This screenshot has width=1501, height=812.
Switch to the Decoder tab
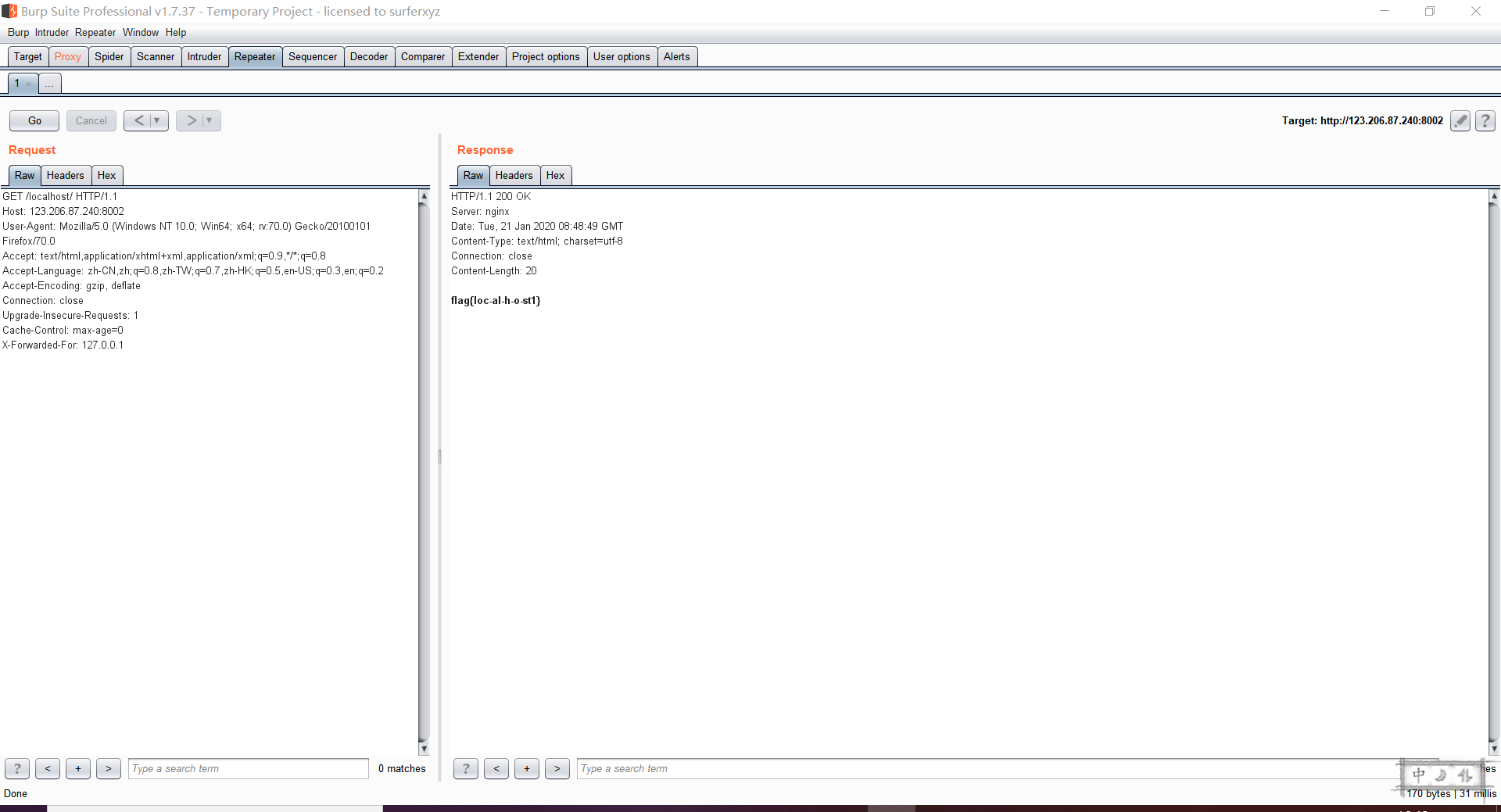click(369, 56)
